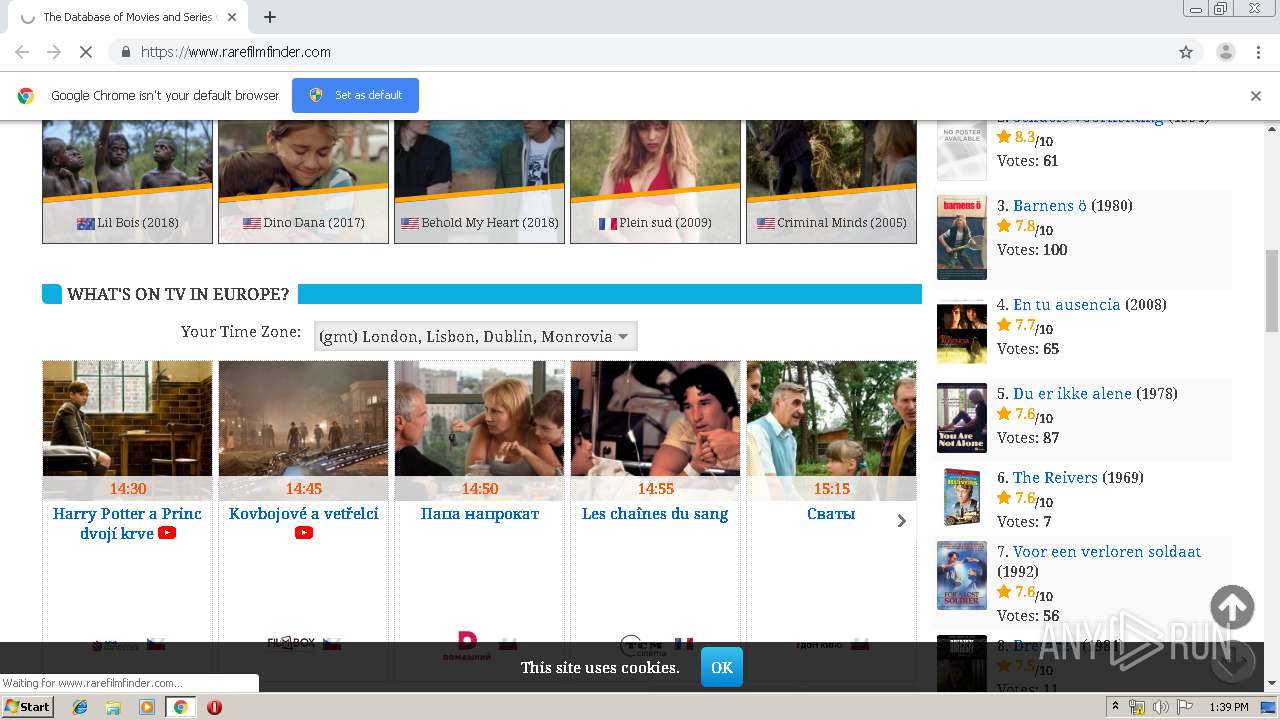
Task: Open Harry Potter a Princ dvojí krve
Action: 127,523
